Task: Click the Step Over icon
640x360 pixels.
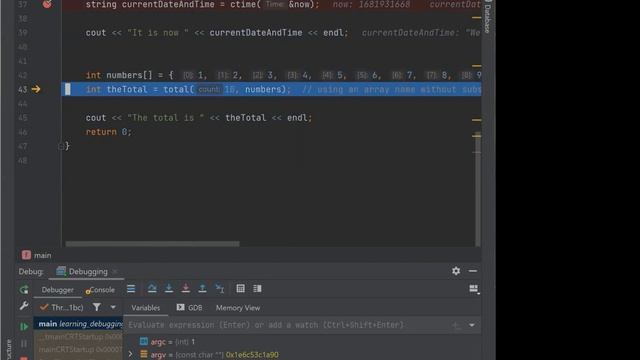Action: [x=152, y=289]
